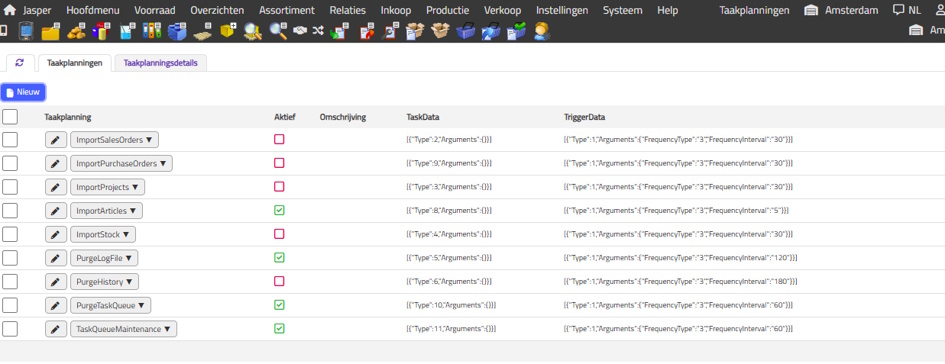The image size is (945, 364).
Task: Toggle Aktief checkbox for ImportStock
Action: 279,234
